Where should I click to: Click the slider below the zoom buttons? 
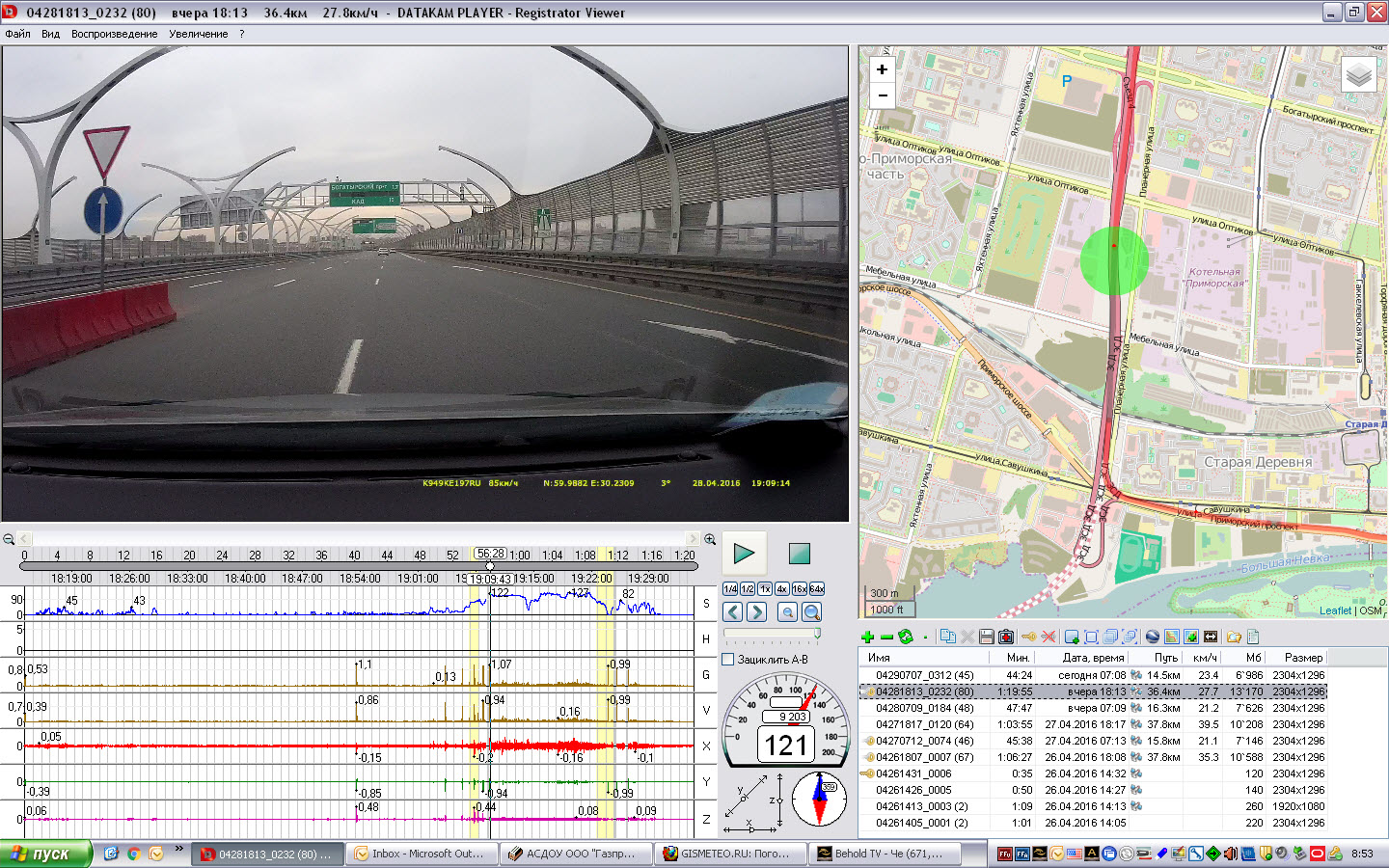point(772,634)
